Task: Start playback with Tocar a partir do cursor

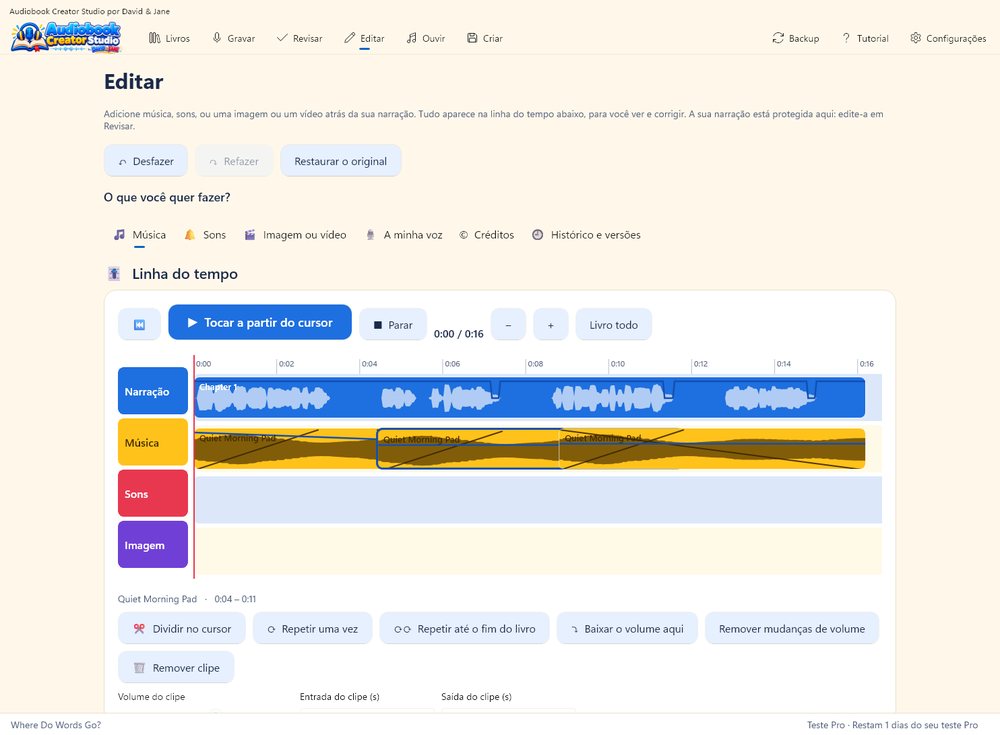Action: coord(260,322)
